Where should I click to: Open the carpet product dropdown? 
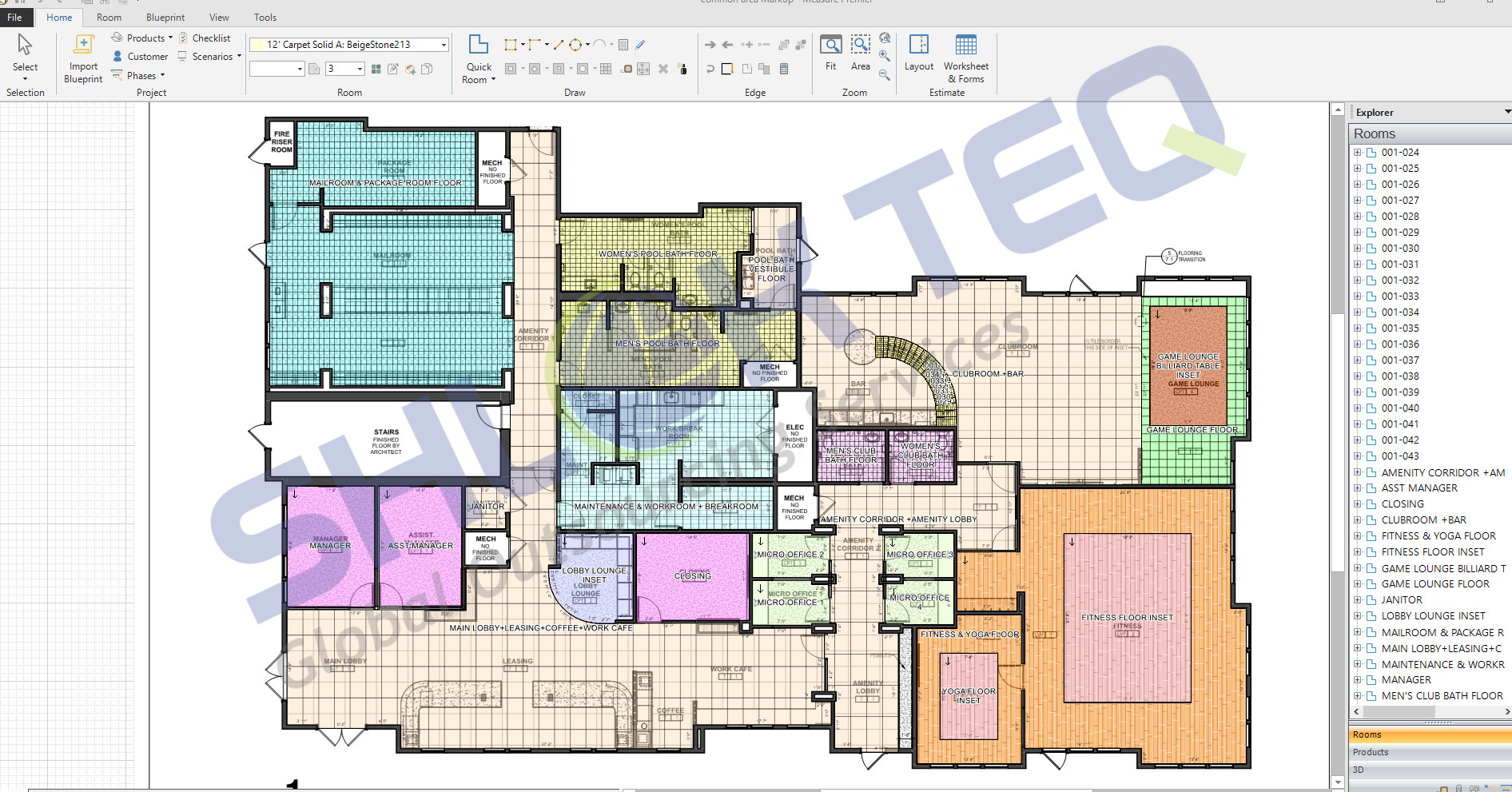(x=444, y=45)
